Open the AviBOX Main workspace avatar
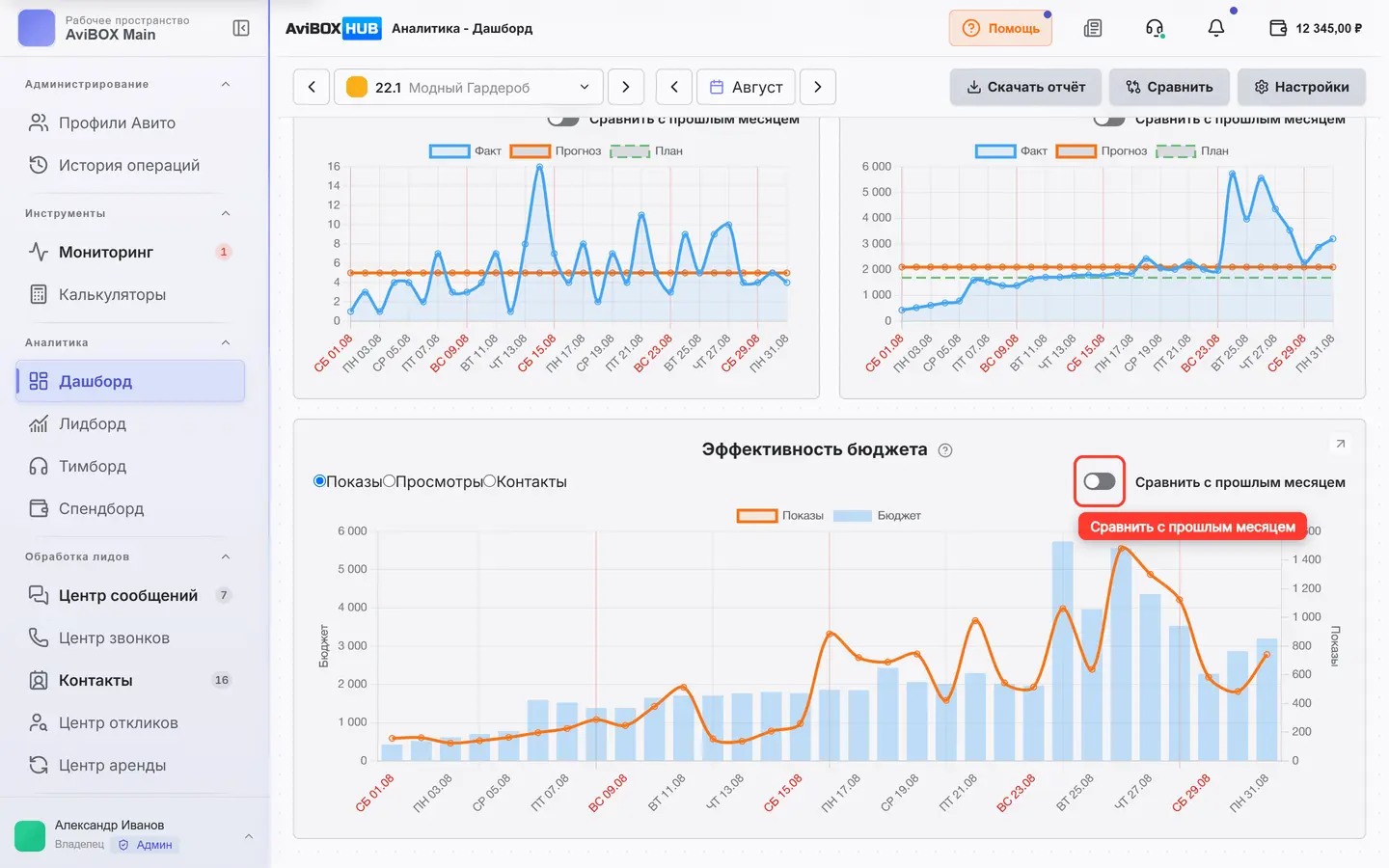The width and height of the screenshot is (1389, 868). 37,28
